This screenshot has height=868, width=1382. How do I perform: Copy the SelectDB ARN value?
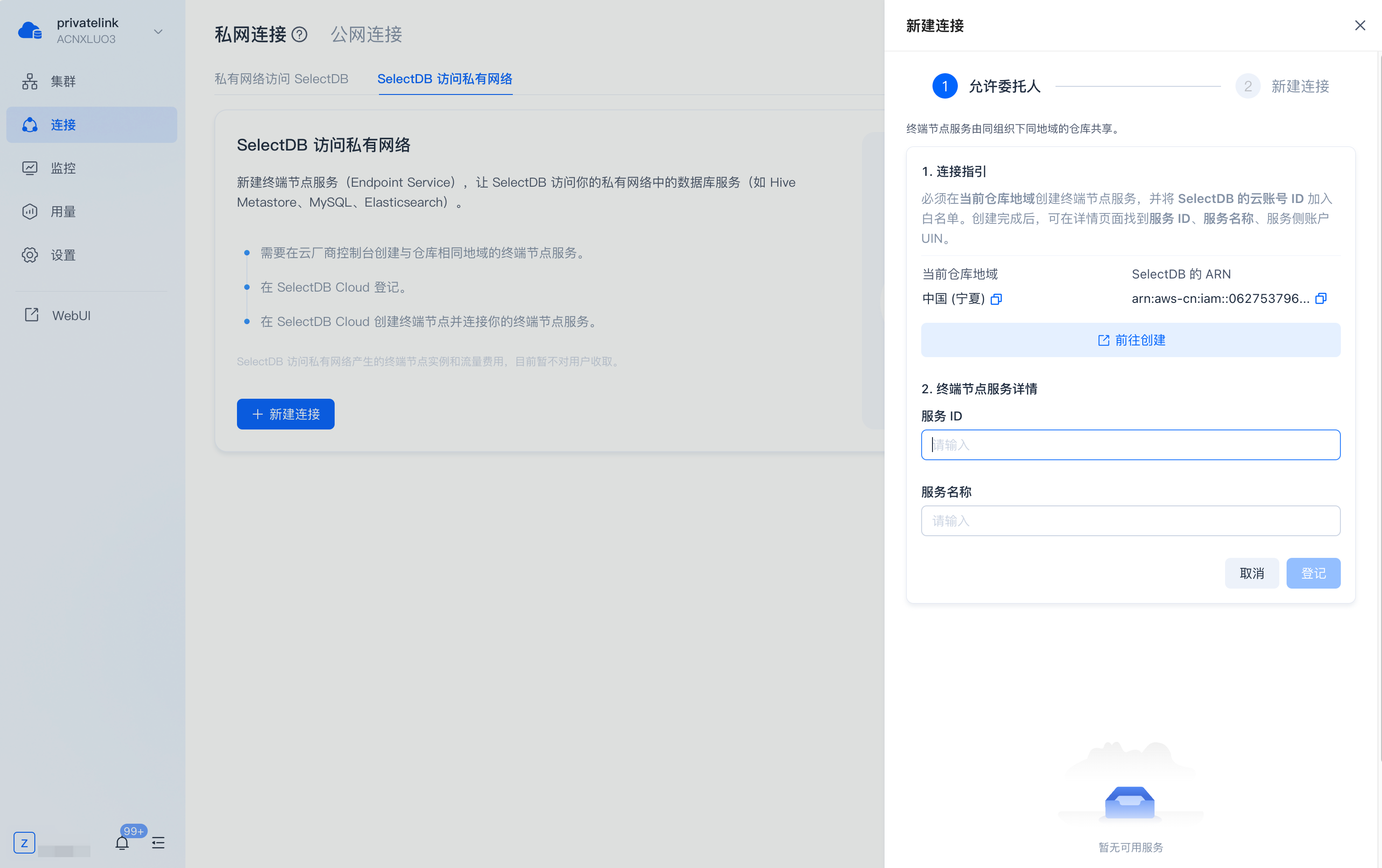pos(1321,298)
